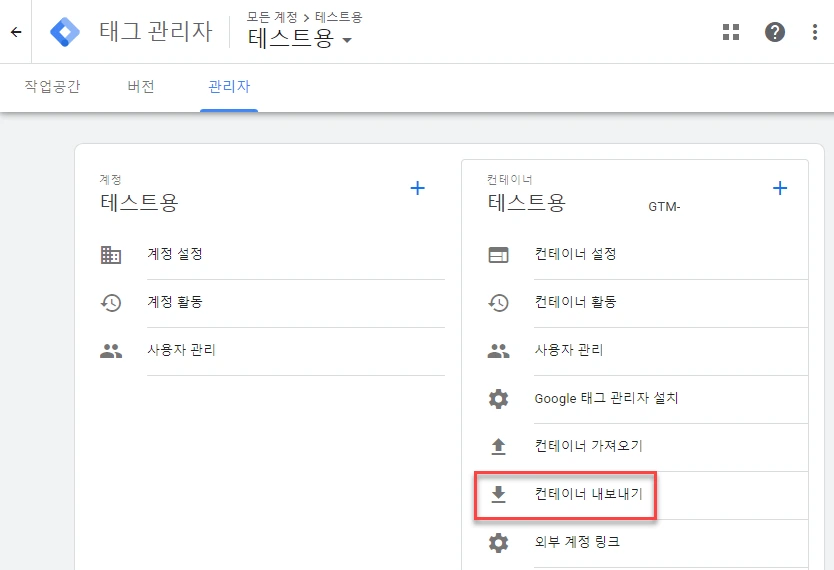Viewport: 834px width, 570px height.
Task: Go back using the left arrow icon
Action: [x=16, y=32]
